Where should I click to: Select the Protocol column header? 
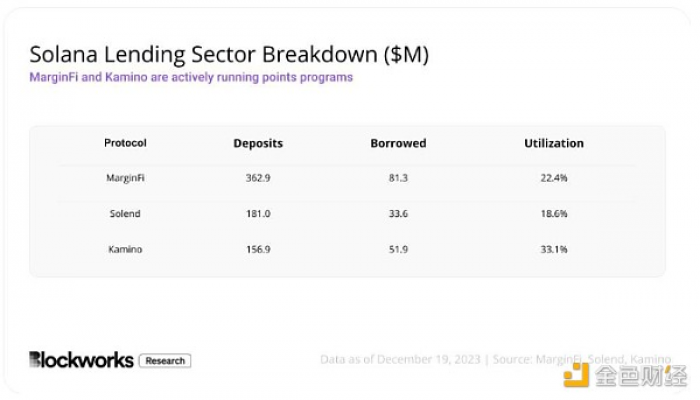coord(125,143)
